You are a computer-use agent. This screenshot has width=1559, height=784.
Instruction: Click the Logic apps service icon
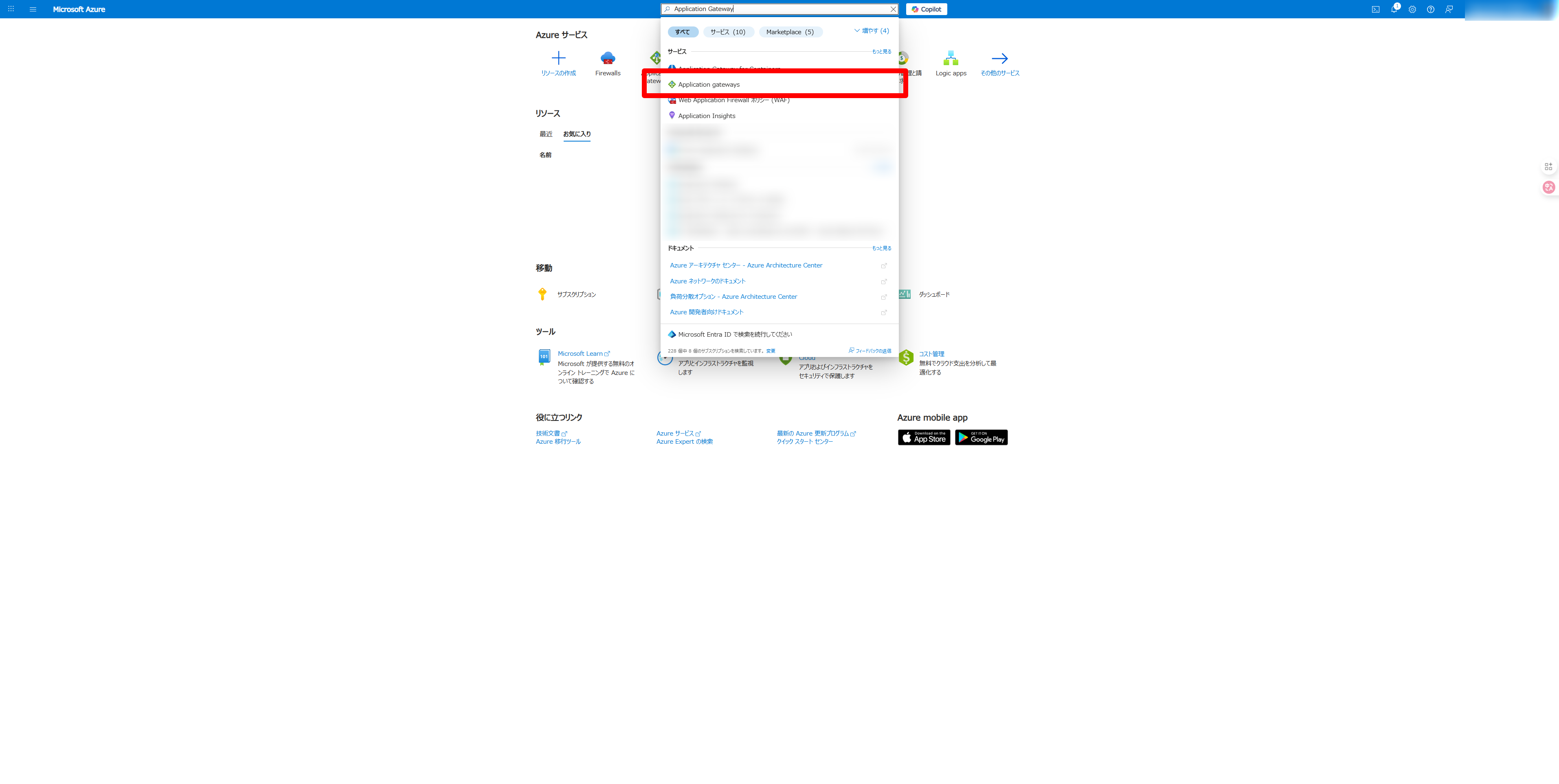(x=951, y=59)
